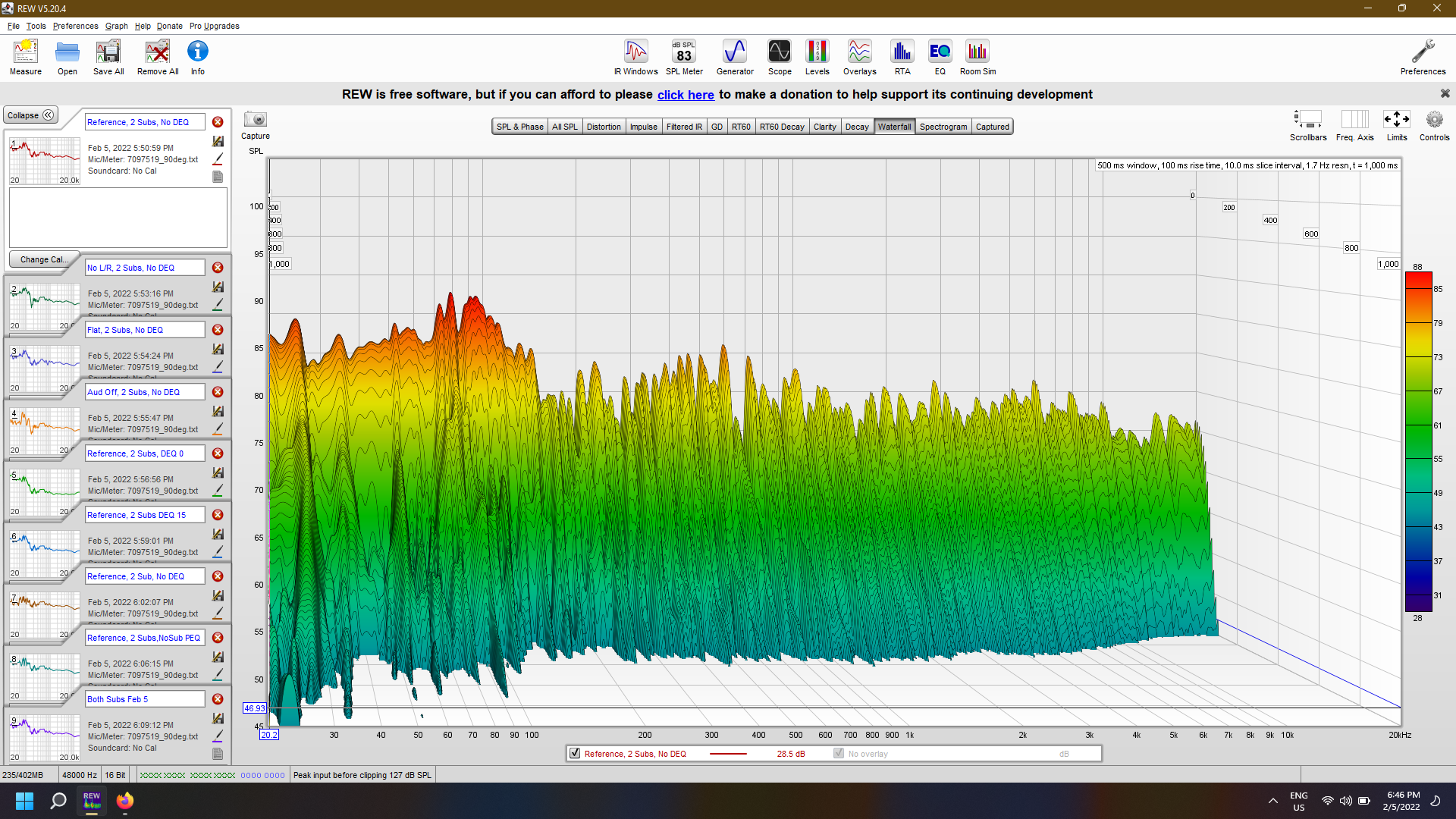Save the first measurement with disk icon
The height and width of the screenshot is (819, 1456).
tap(218, 142)
